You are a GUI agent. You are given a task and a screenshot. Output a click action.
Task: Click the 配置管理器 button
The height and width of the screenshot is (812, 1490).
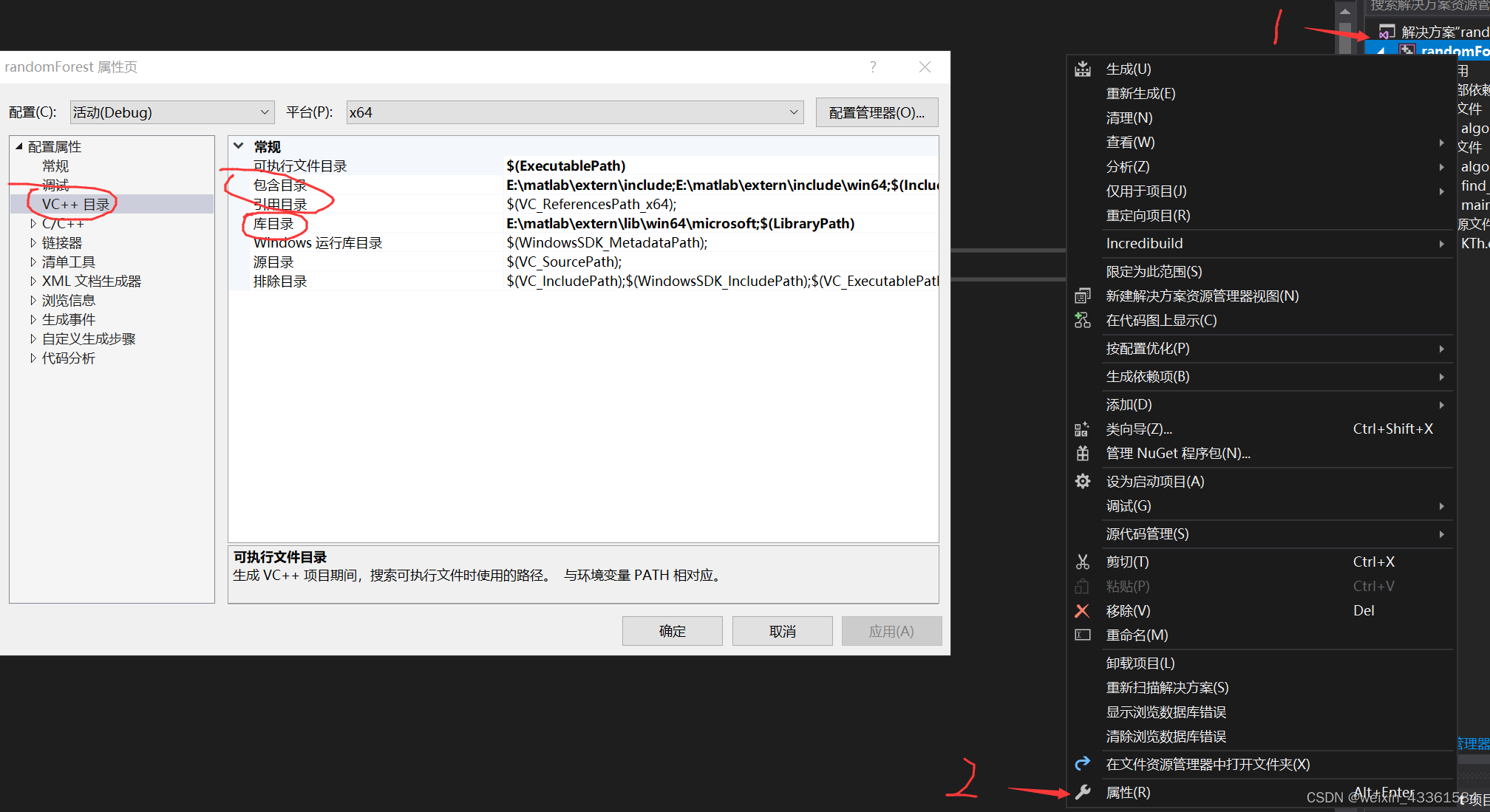[x=877, y=112]
